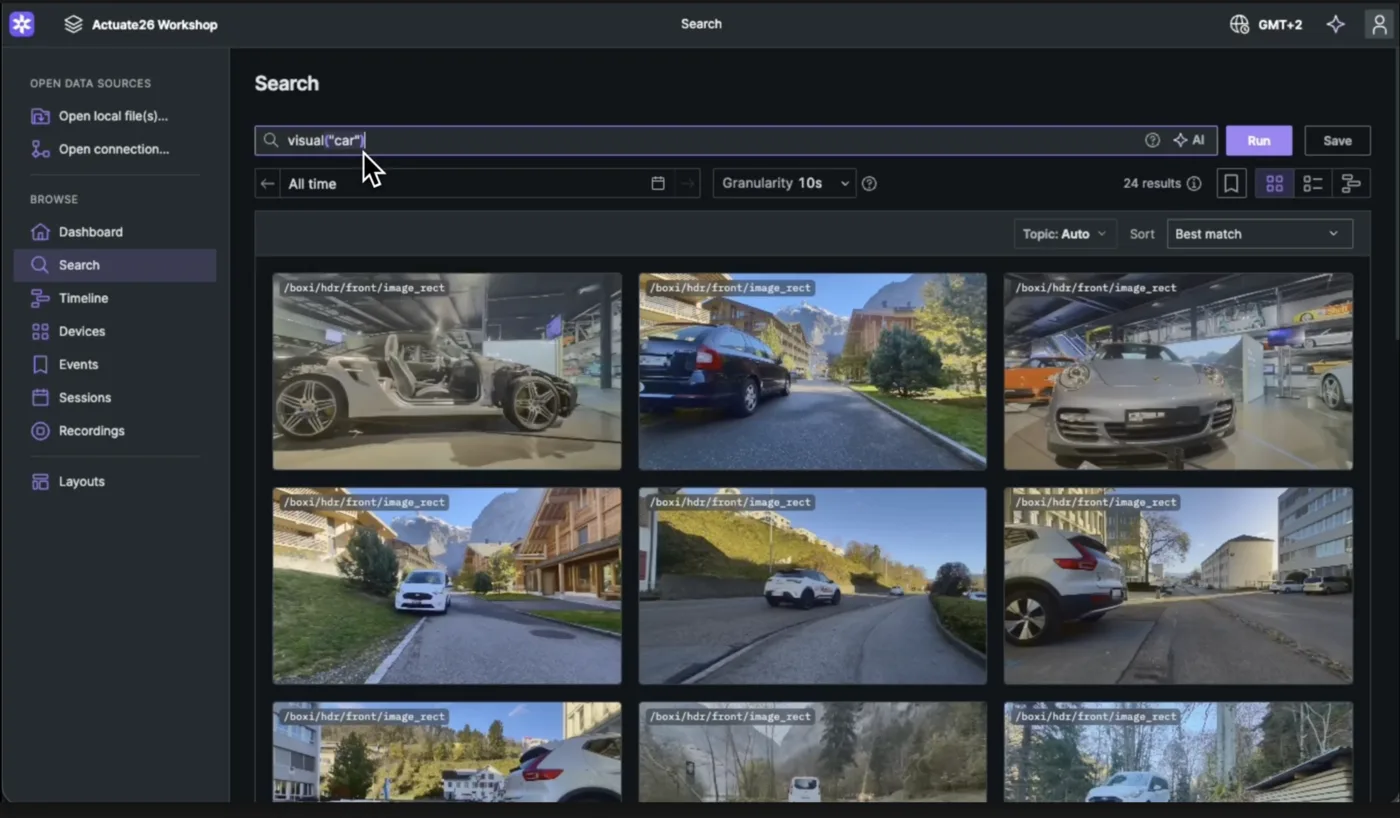1400x818 pixels.
Task: Run the search query
Action: [x=1259, y=141]
